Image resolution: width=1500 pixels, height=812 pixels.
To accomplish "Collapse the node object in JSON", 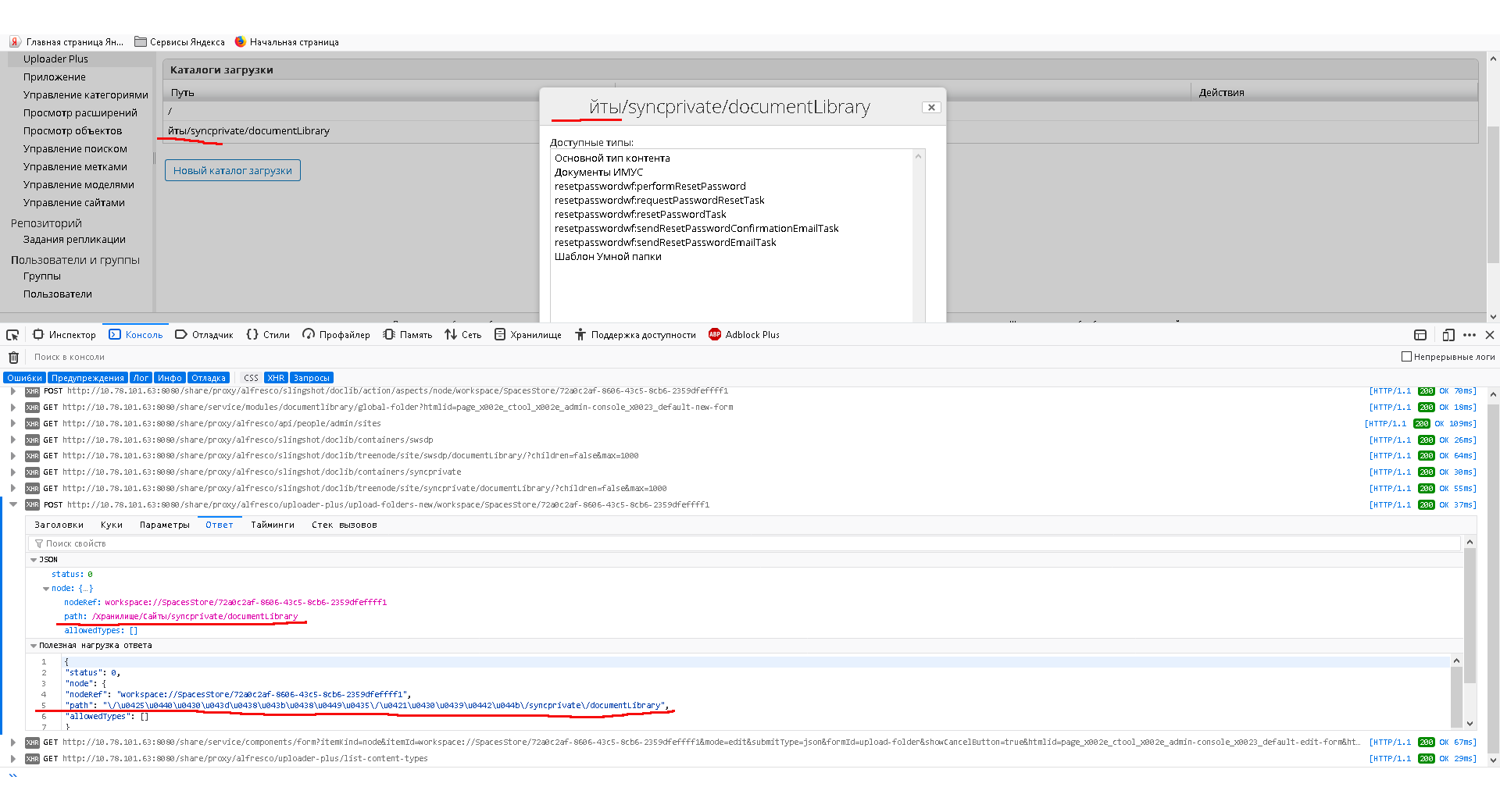I will (46, 589).
